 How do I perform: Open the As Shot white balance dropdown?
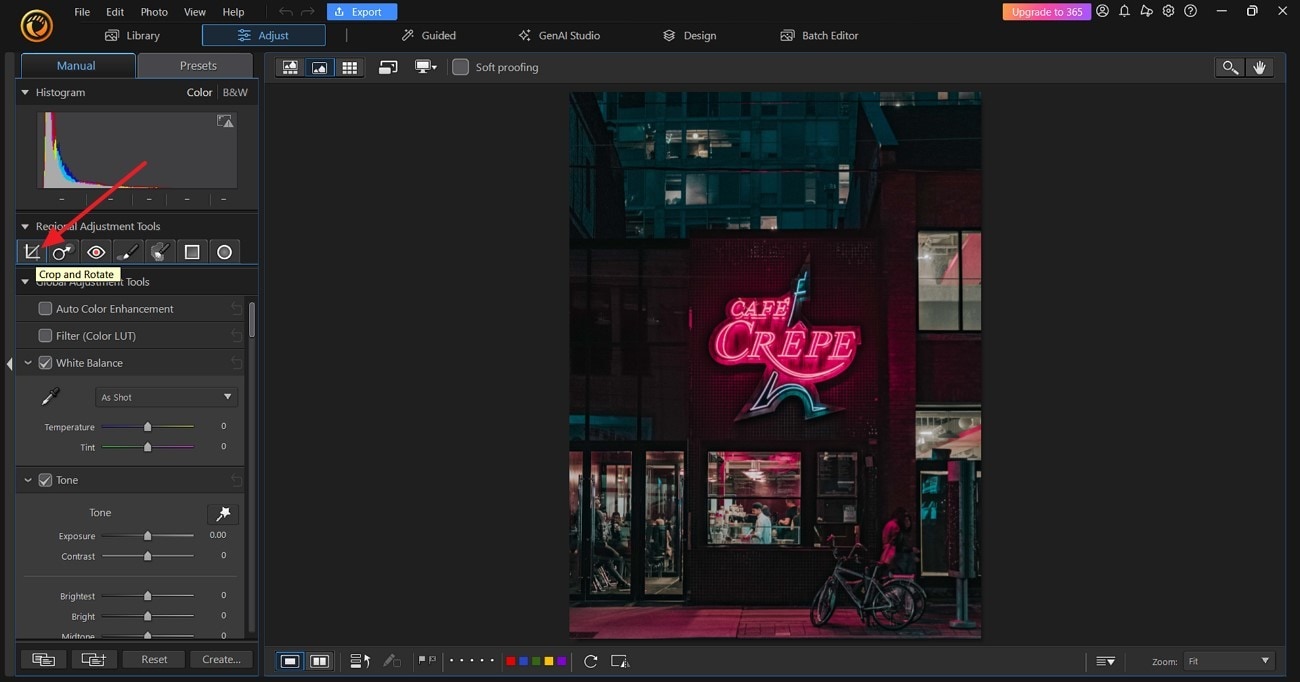pyautogui.click(x=167, y=397)
